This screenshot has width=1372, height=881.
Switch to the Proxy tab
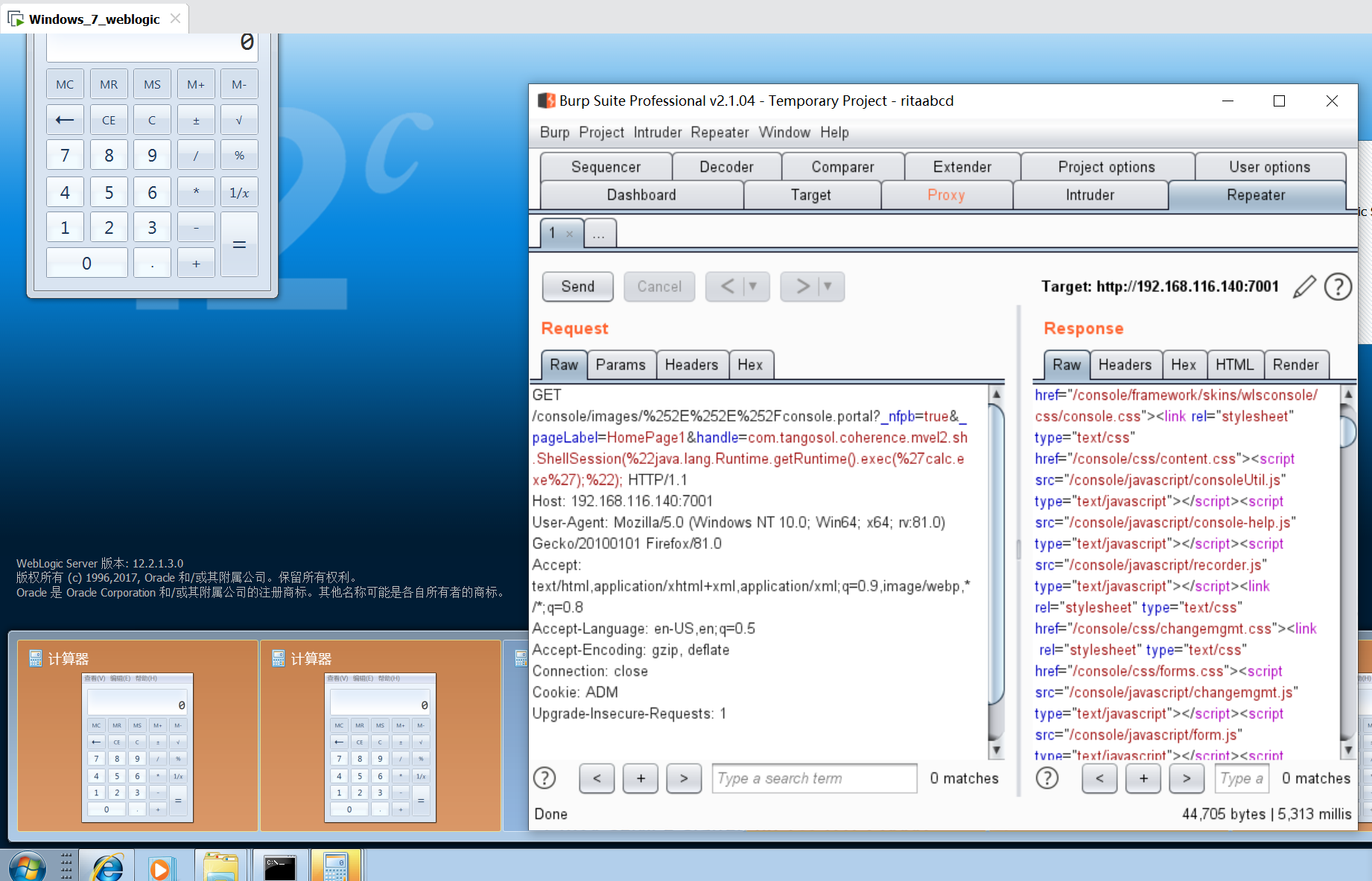[x=947, y=195]
